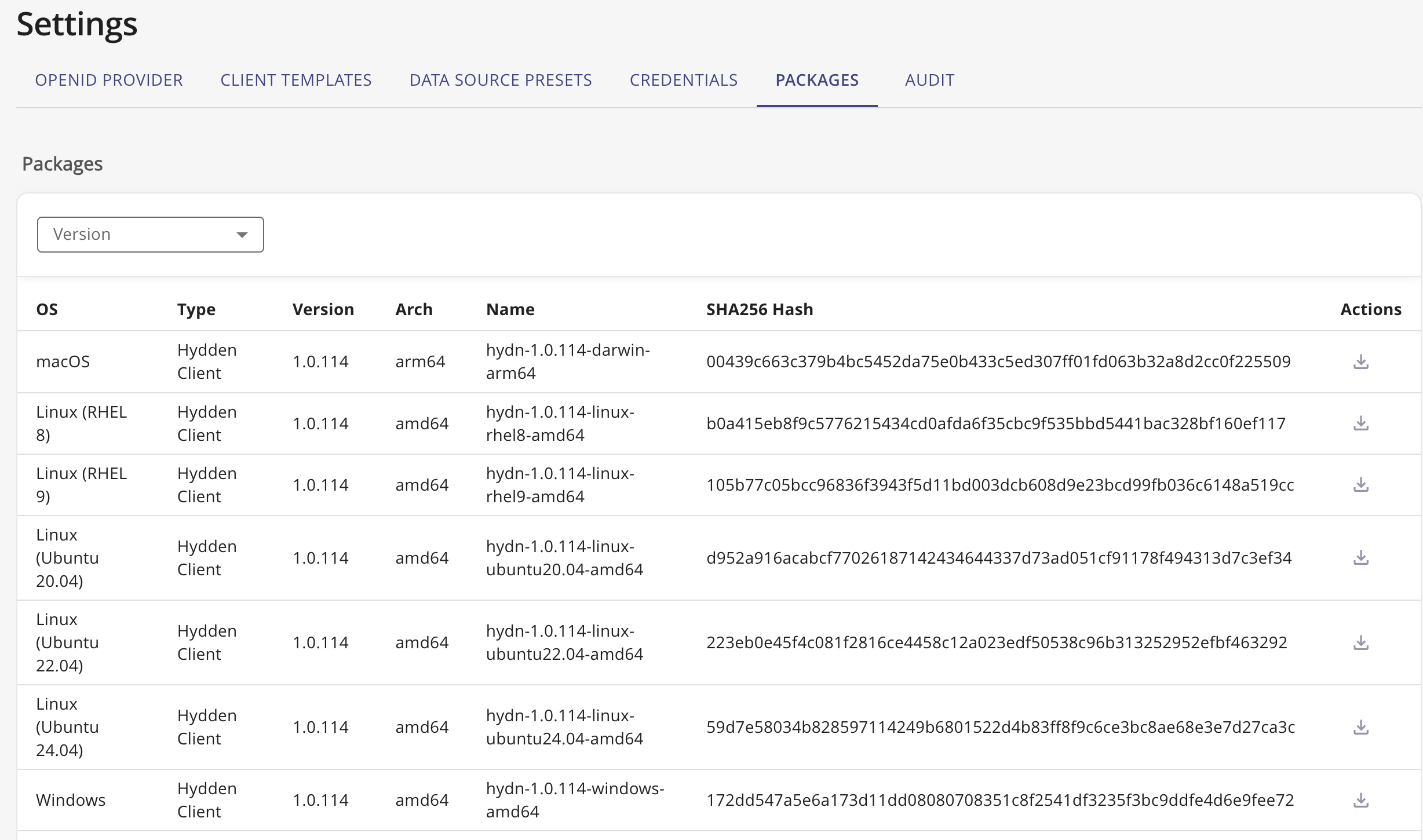
Task: Open the CLIENT TEMPLATES tab
Action: pos(296,80)
